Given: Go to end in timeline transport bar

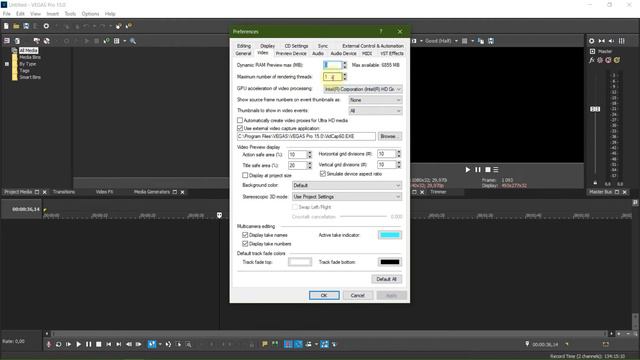Looking at the screenshot, I should coord(118,344).
